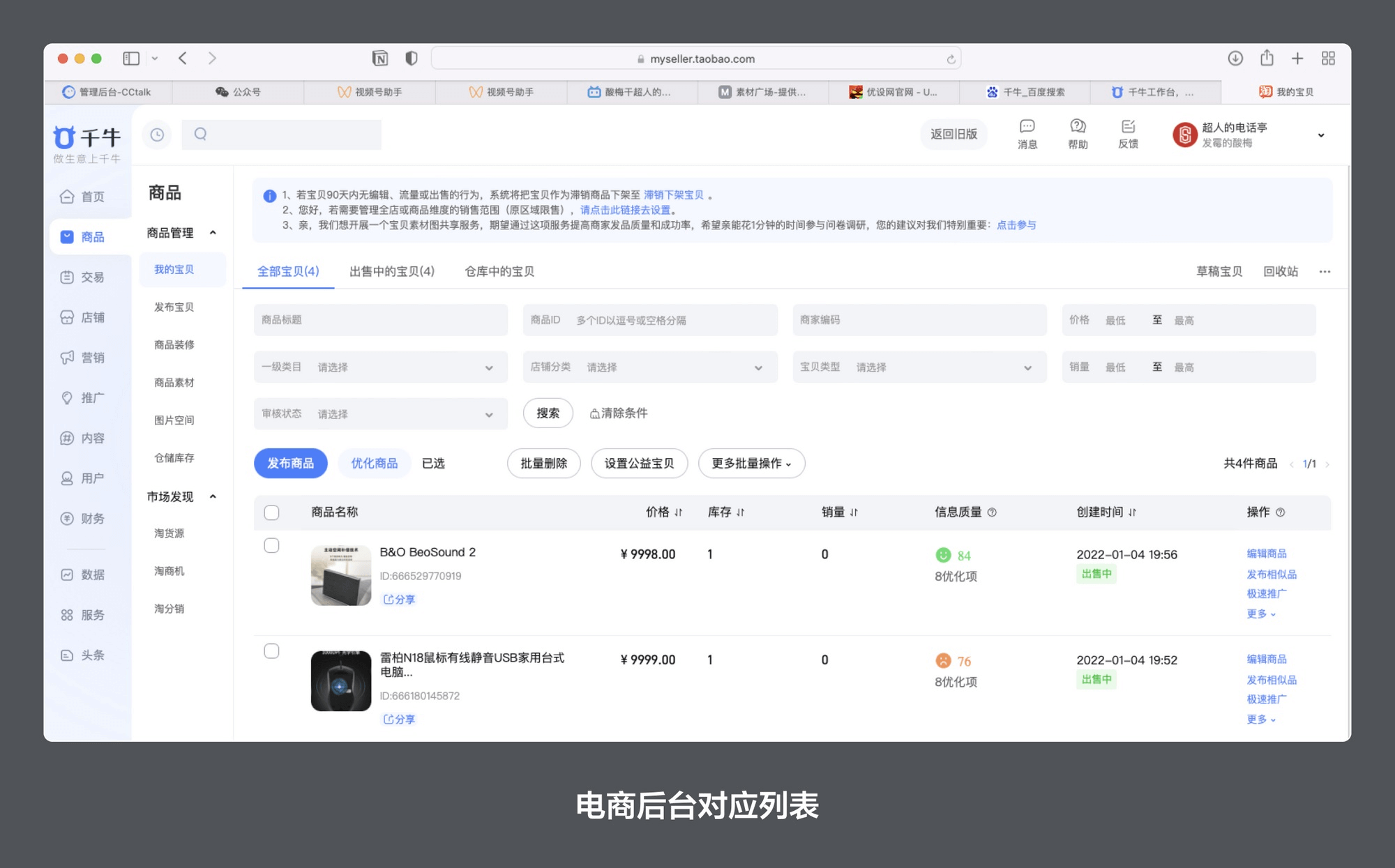Go forward with the browser forward arrow
This screenshot has width=1395, height=868.
(212, 59)
